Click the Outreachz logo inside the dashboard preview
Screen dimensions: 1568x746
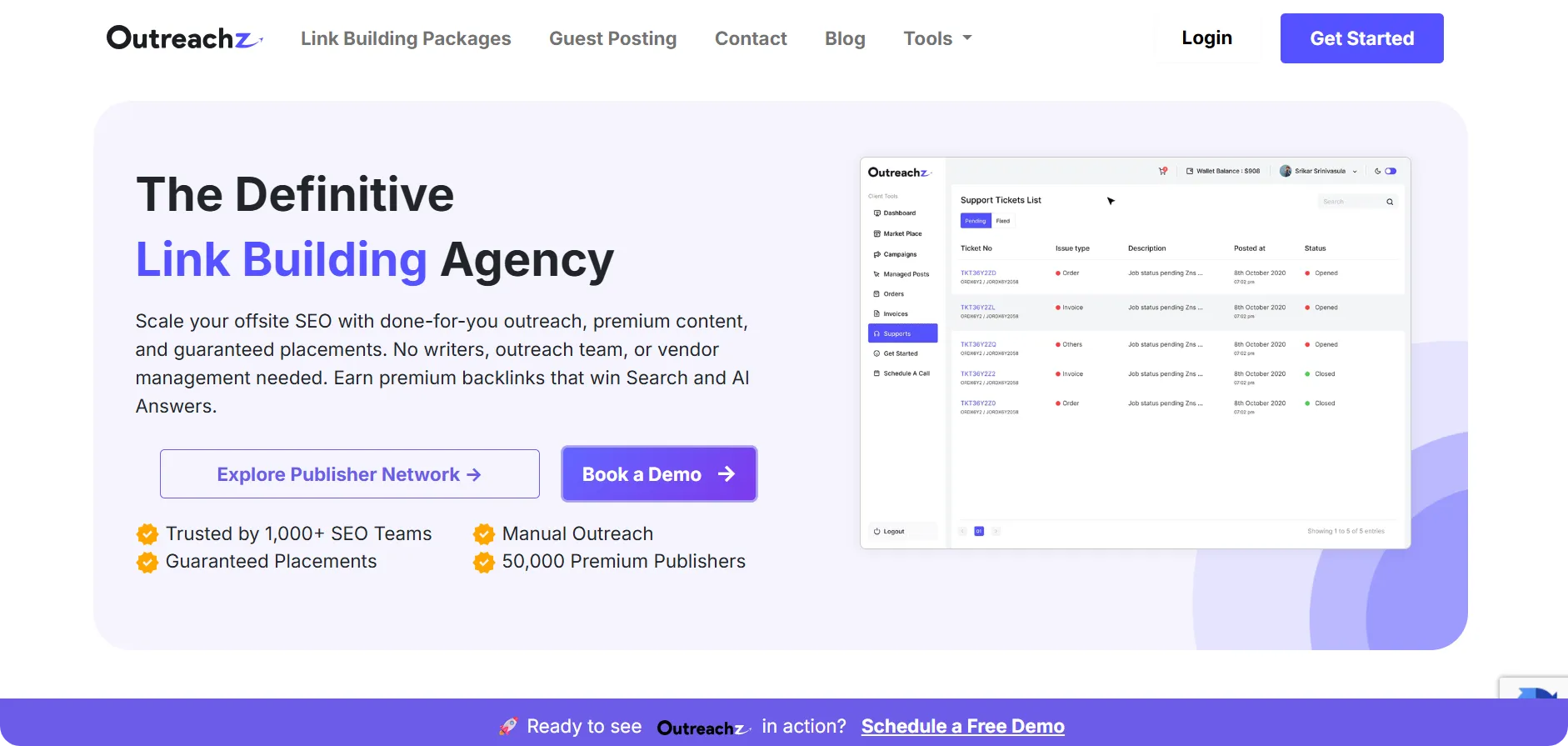pyautogui.click(x=900, y=173)
